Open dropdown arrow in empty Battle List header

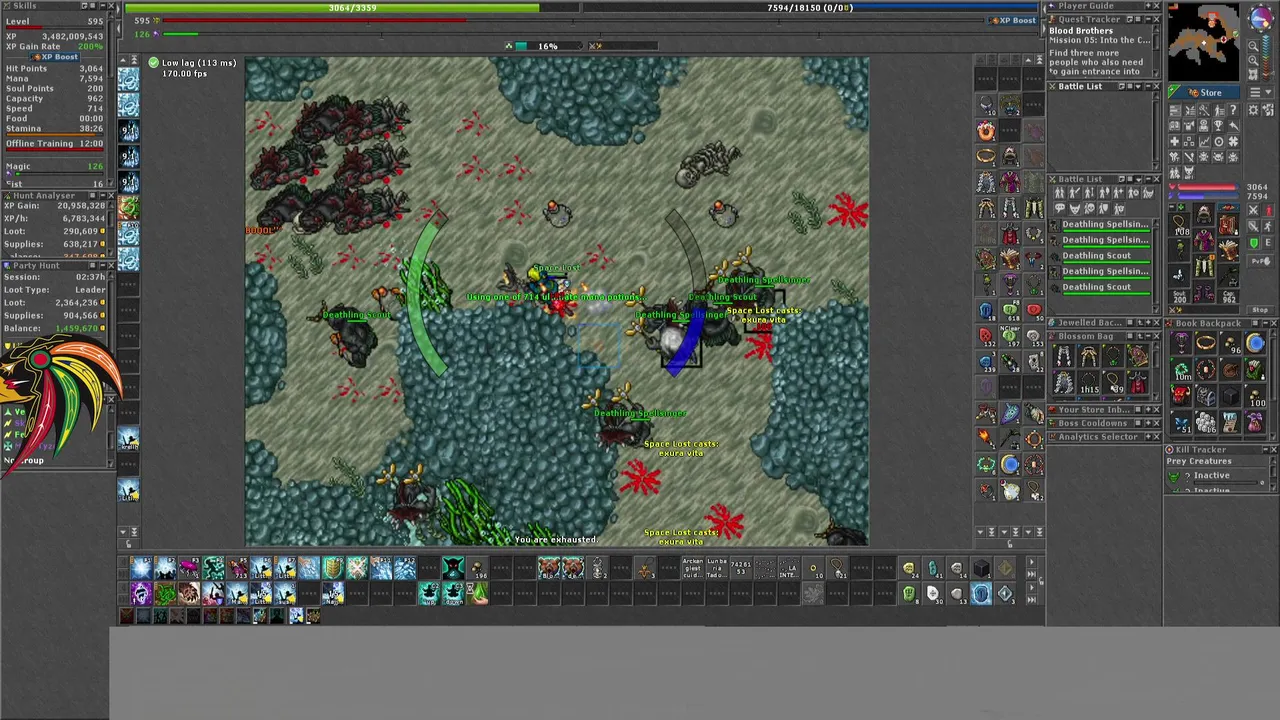(1138, 86)
